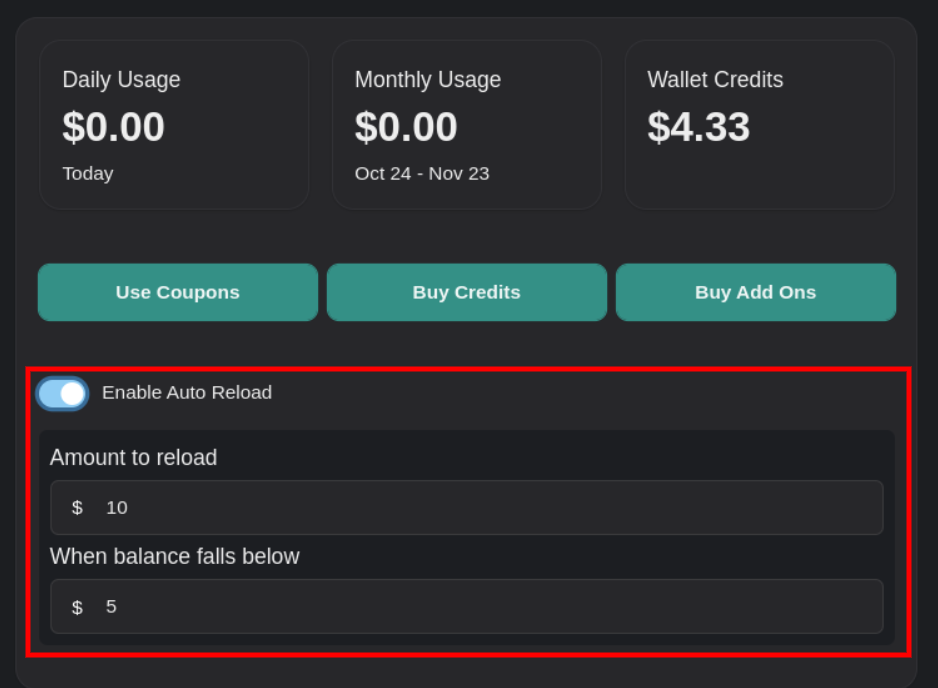
Task: Click the value 10 in the reload amount field
Action: tap(117, 507)
